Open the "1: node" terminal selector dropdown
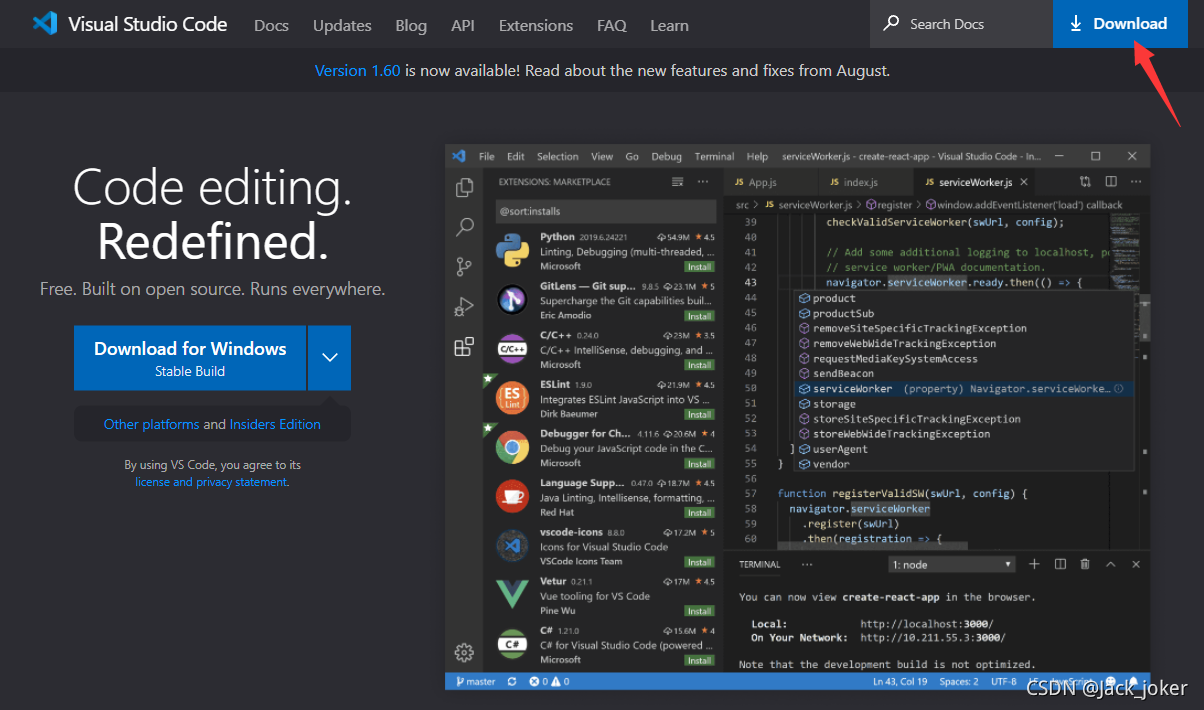This screenshot has height=710, width=1204. click(953, 564)
